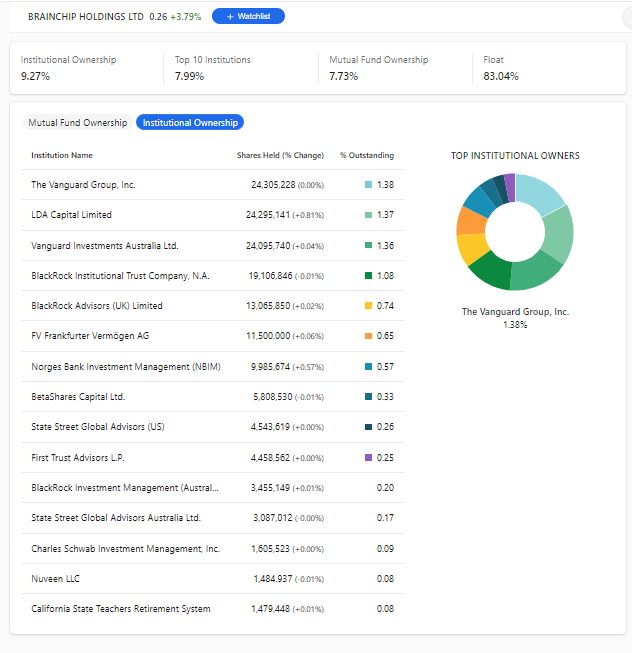Click Top 10 Institutions 7.99% stat
The width and height of the screenshot is (632, 653).
[212, 68]
